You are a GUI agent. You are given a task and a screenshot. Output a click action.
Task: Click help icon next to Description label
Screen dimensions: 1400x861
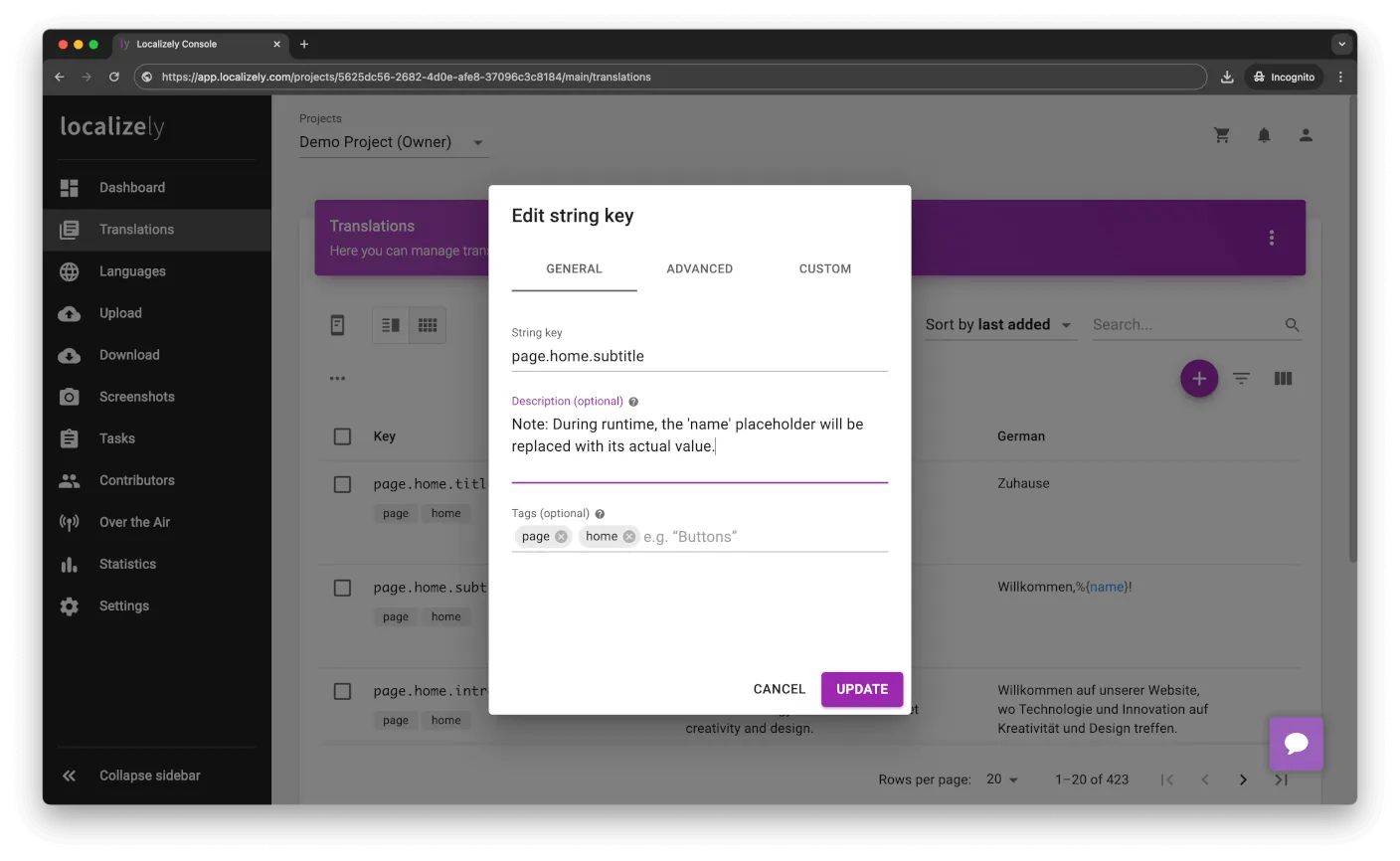point(633,402)
